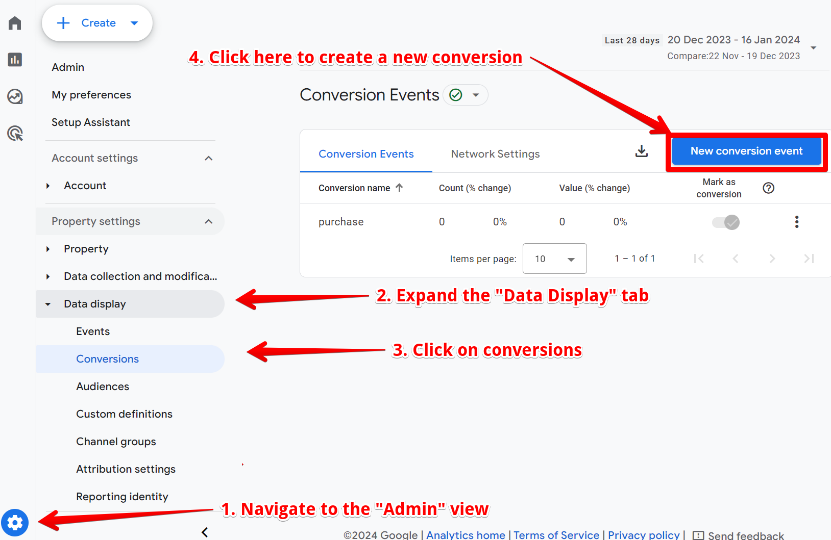Open the Advertising icon in left rail
Viewport: 831px width, 540px height.
15,133
